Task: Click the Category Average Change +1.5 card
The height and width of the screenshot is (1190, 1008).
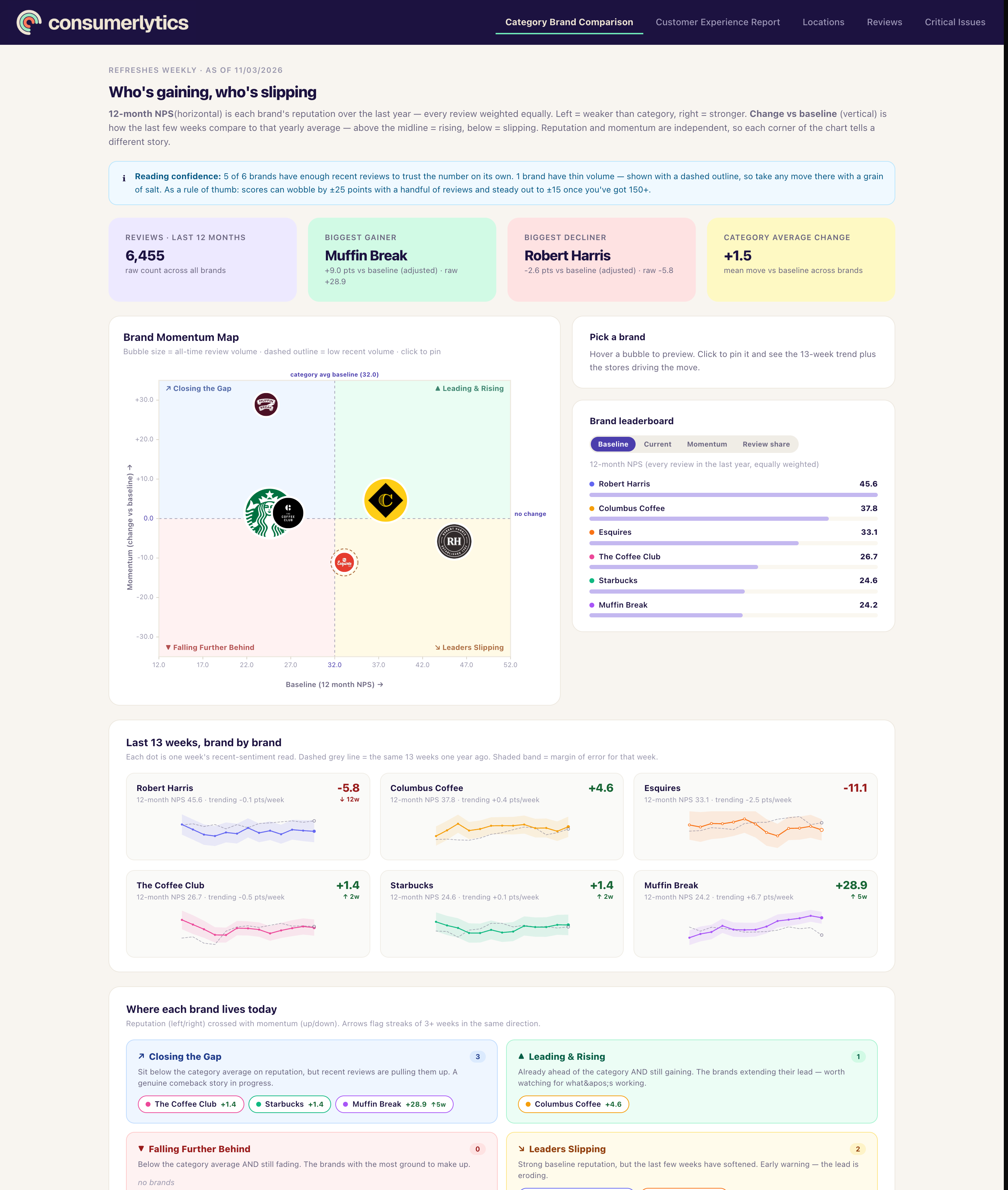Action: [800, 259]
